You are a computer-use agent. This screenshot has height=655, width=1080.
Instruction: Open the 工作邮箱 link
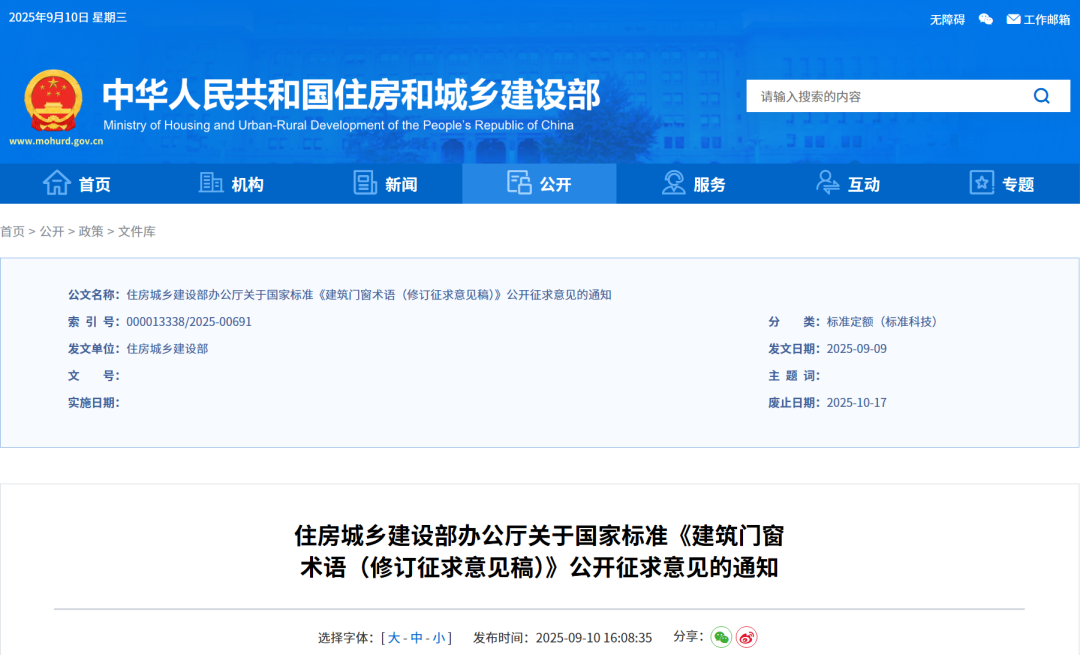click(1046, 20)
